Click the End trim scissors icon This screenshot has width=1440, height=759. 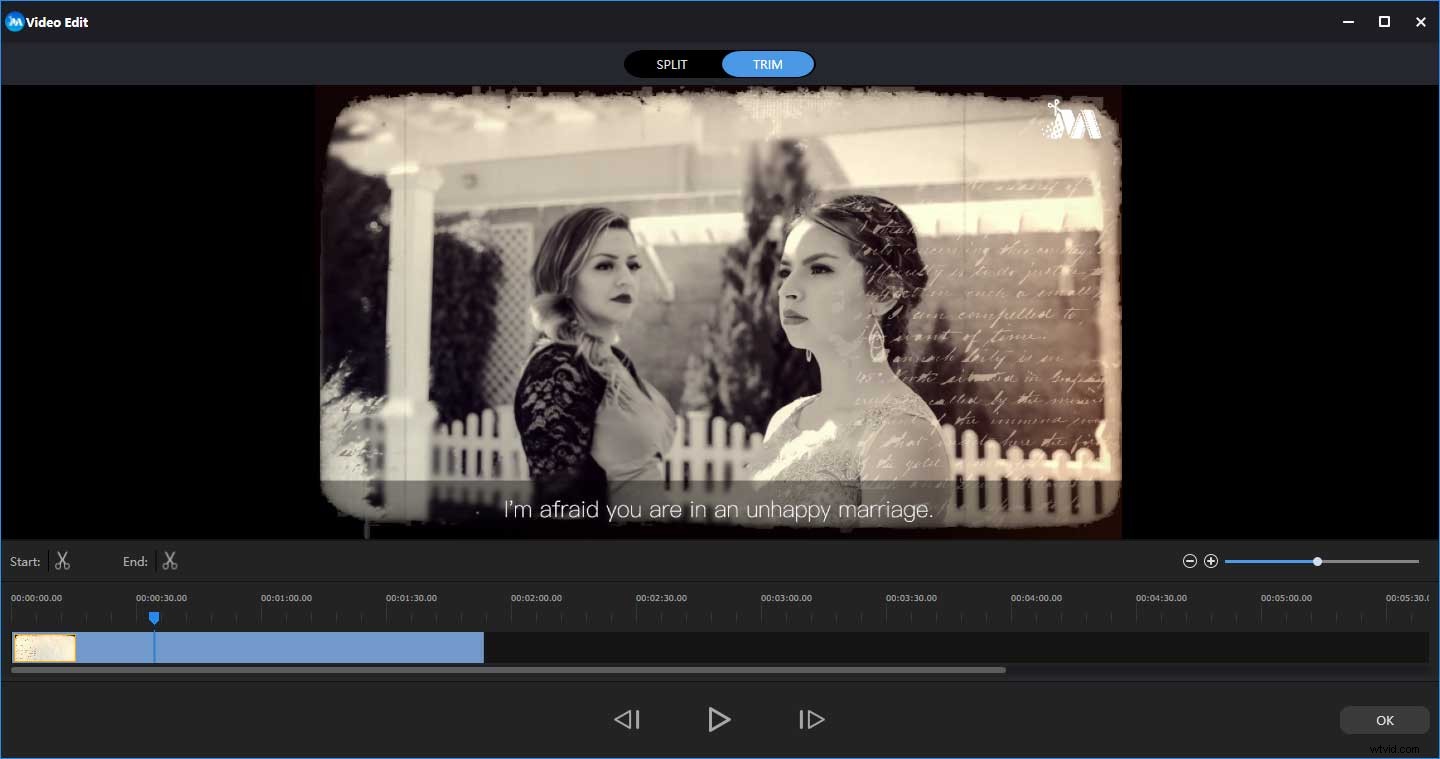click(170, 561)
